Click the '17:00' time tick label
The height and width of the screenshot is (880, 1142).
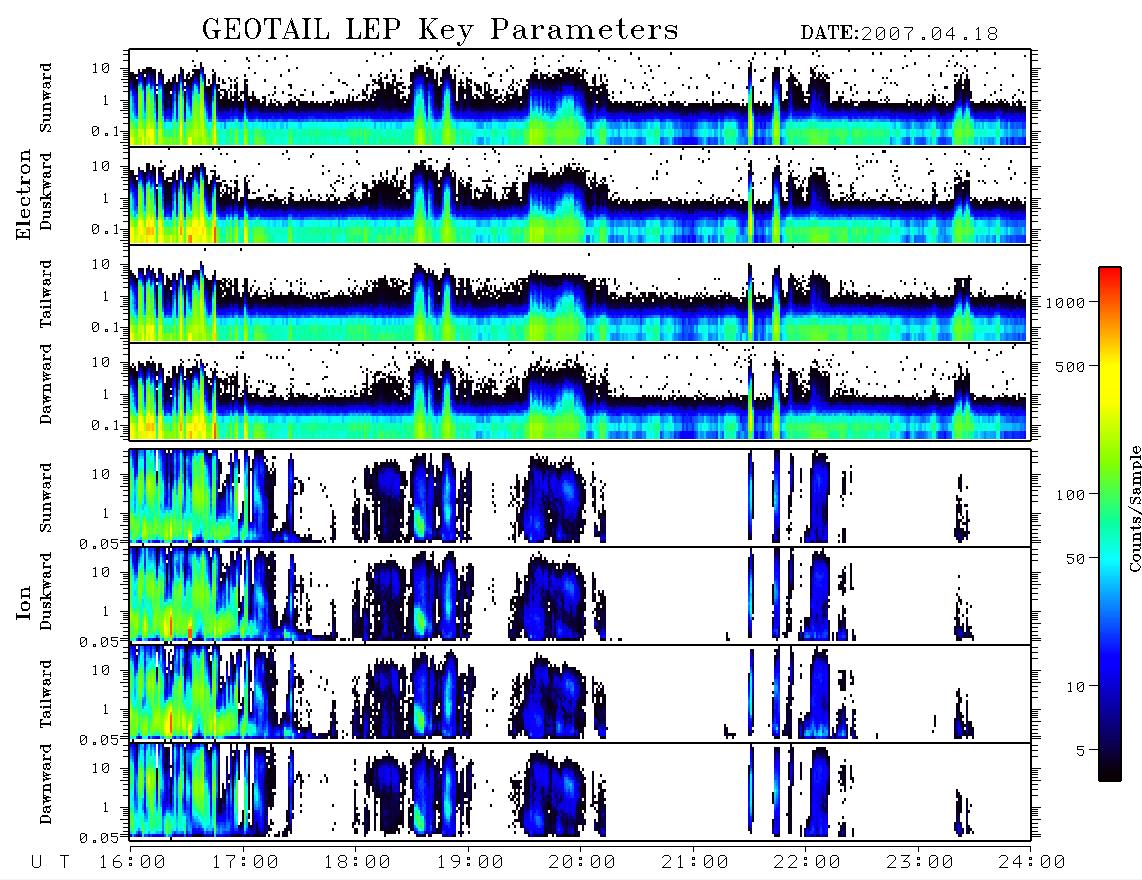coord(245,863)
